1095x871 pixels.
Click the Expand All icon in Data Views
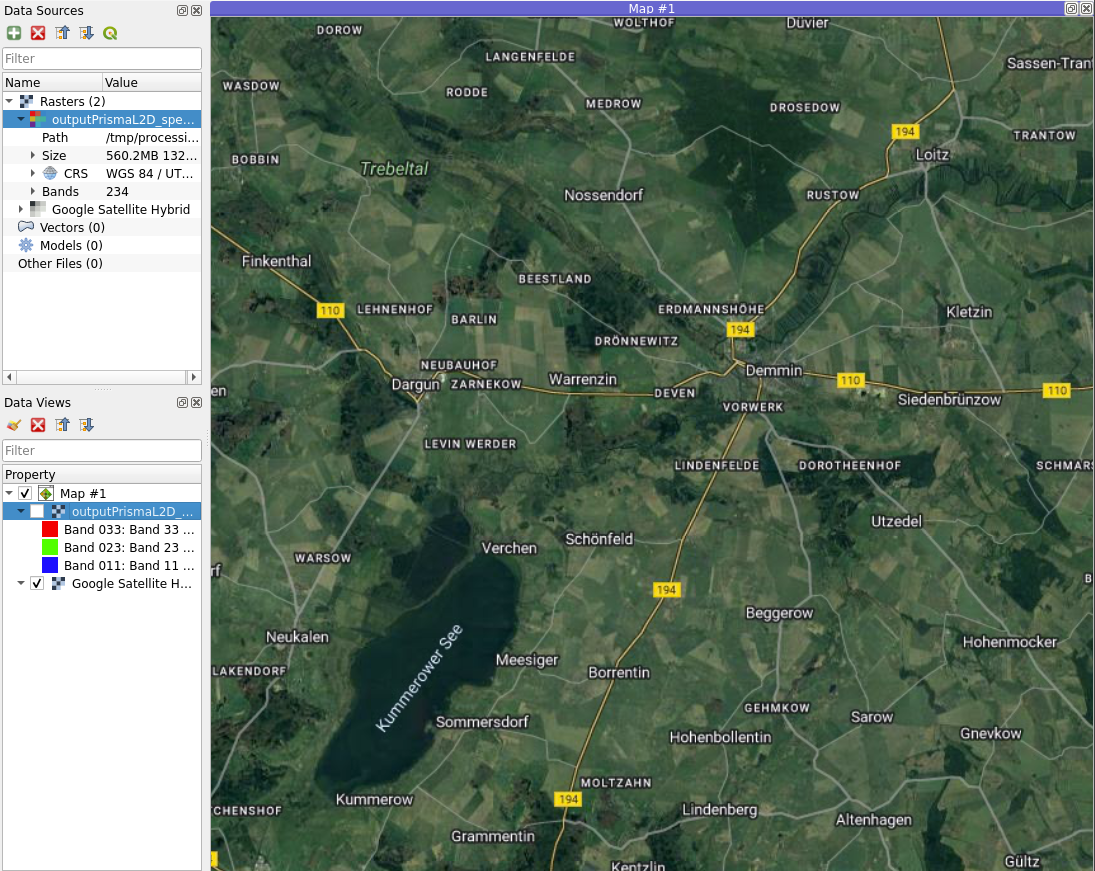(x=86, y=425)
